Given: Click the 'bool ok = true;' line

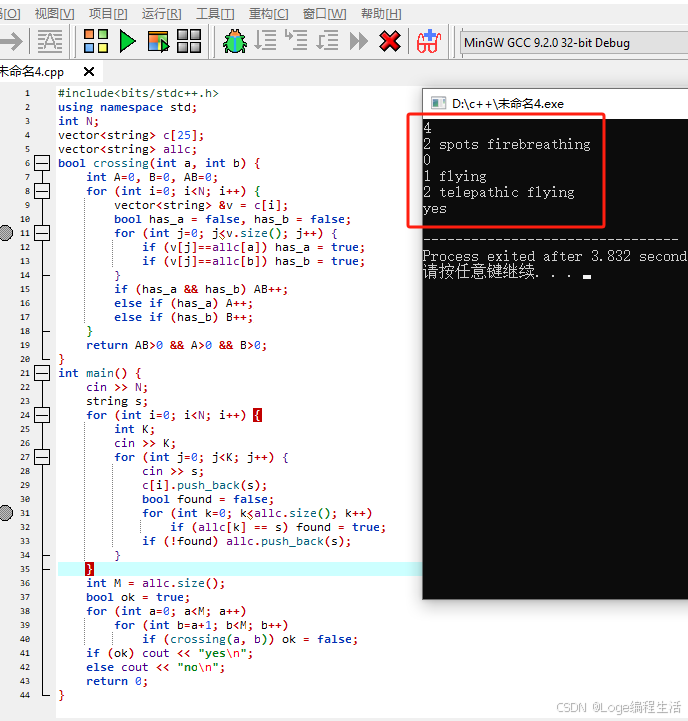Looking at the screenshot, I should 138,597.
